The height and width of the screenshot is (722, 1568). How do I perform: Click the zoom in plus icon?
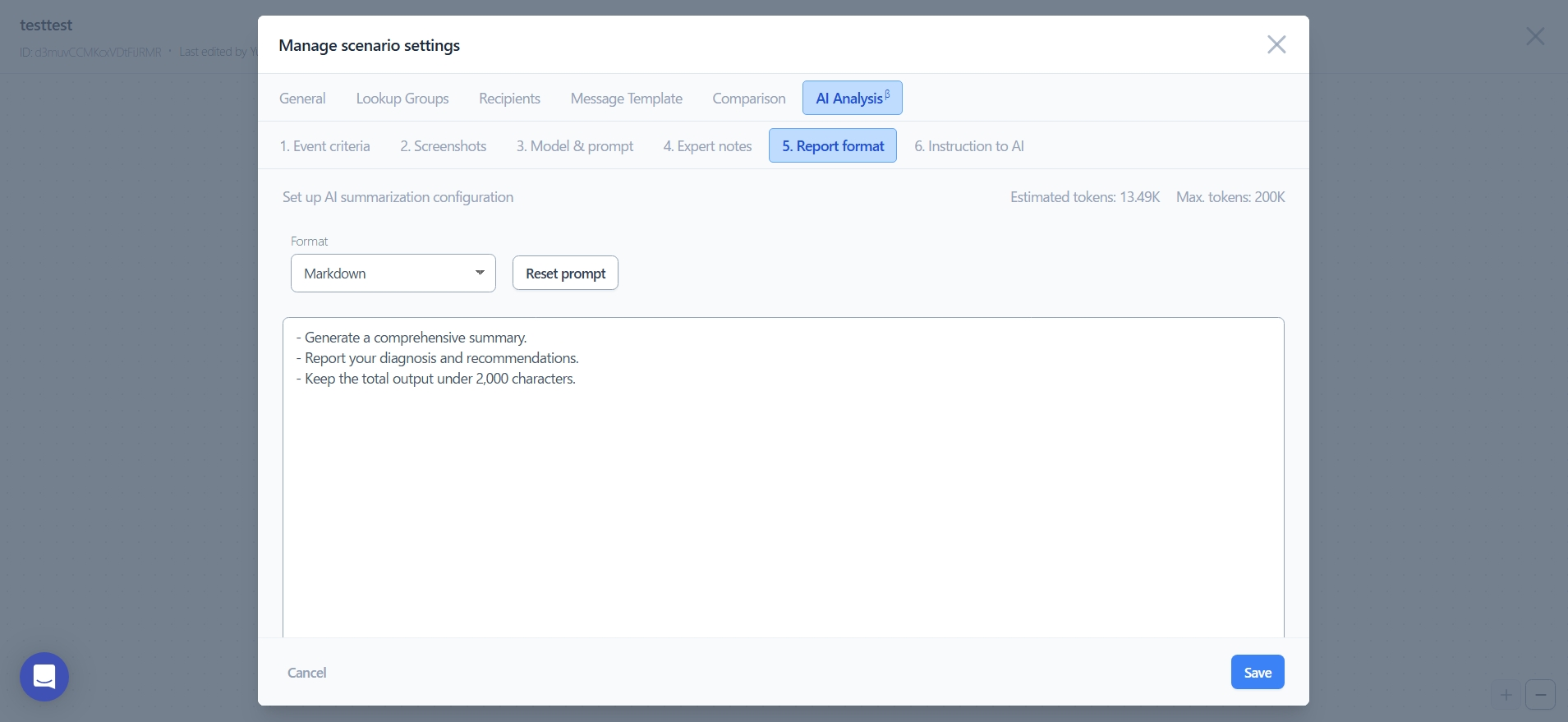1506,695
